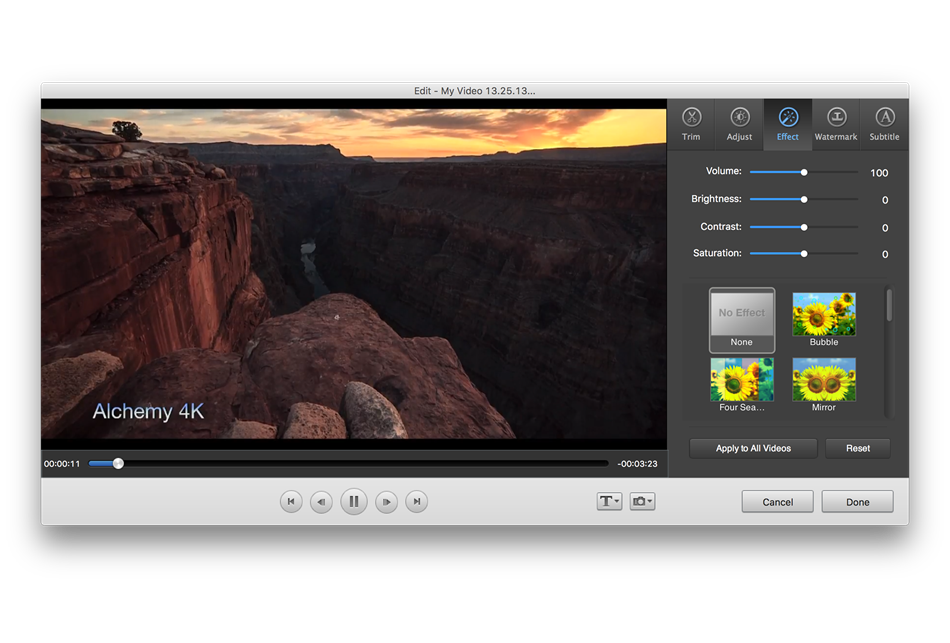Open the Subtitle panel
Viewport: 950px width, 643px height.
tap(884, 122)
